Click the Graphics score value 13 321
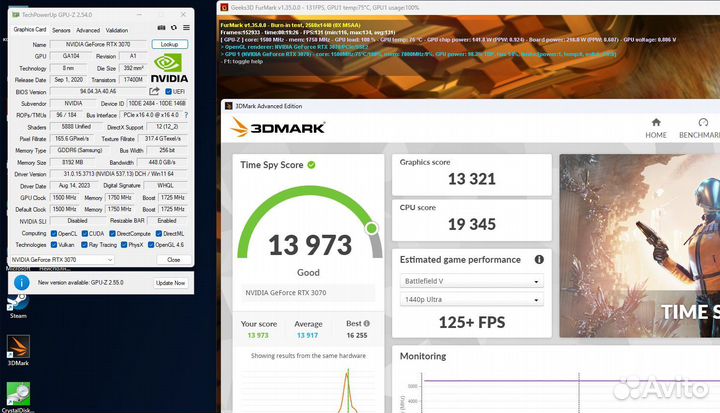Image resolution: width=720 pixels, height=413 pixels. point(472,179)
